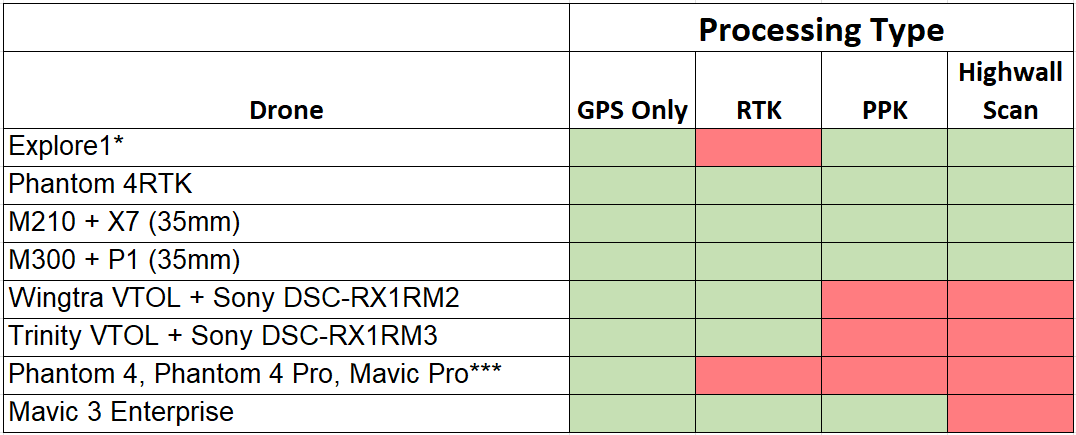
Task: Click red RTK cell for Phantom 4 row
Action: tap(758, 375)
